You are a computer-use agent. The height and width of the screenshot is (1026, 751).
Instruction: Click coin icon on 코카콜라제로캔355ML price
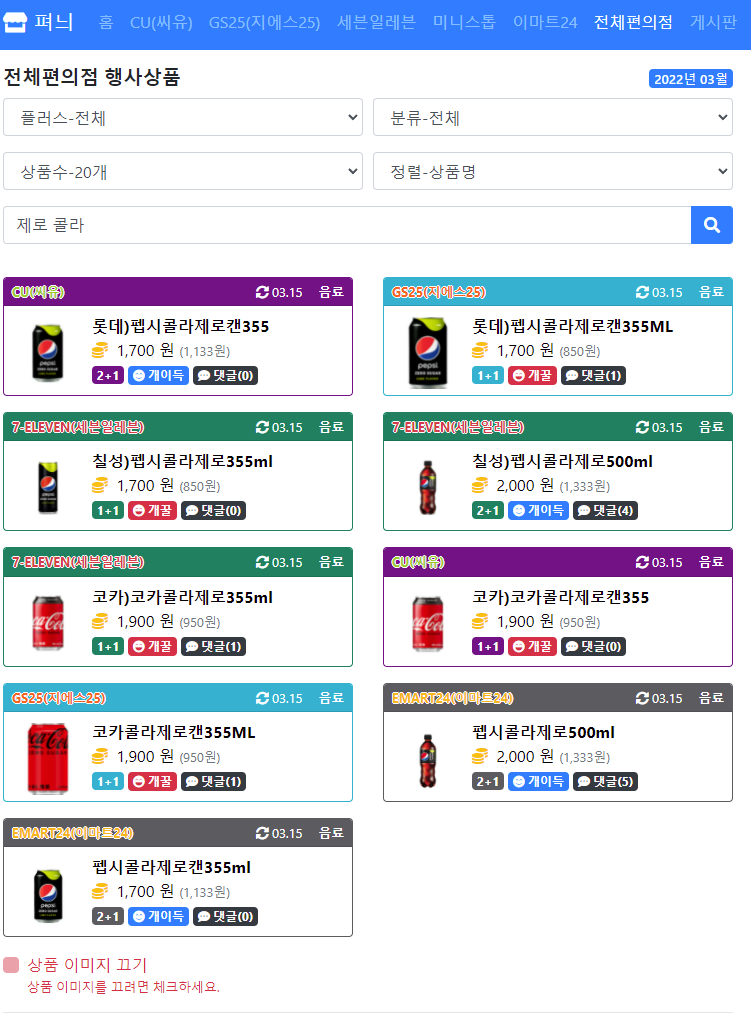(100, 756)
